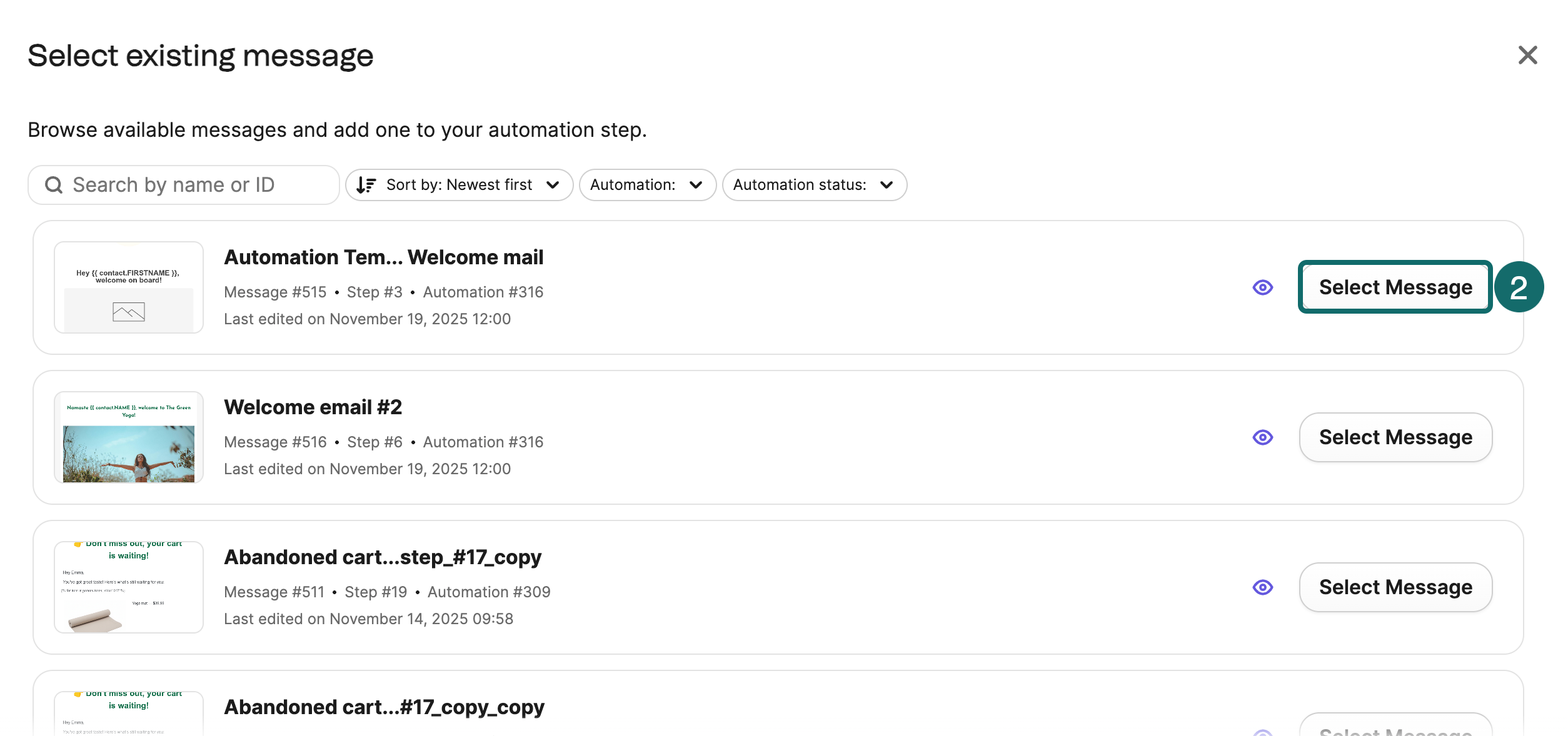1568x736 pixels.
Task: Toggle preview for Welcome email #2
Action: [1262, 438]
